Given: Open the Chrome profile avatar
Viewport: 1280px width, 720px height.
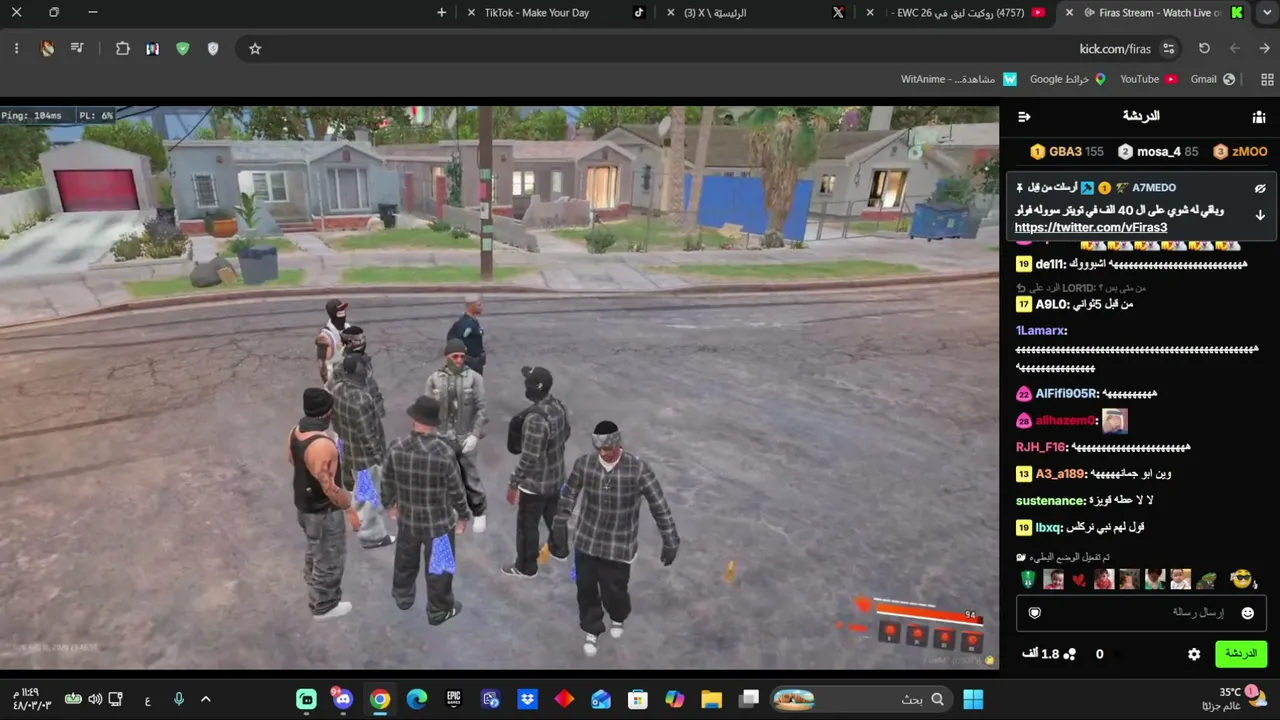Looking at the screenshot, I should (47, 48).
